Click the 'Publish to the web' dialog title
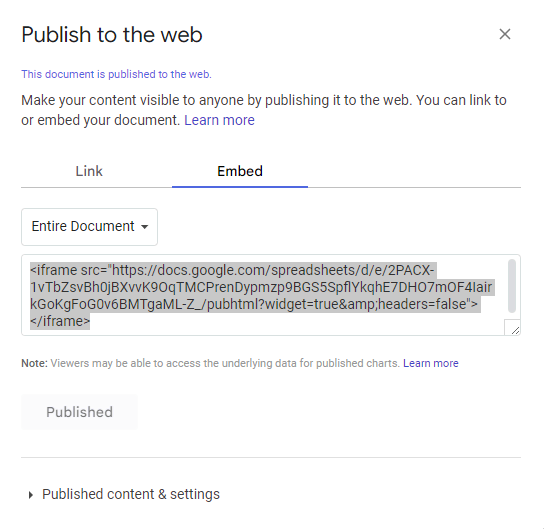This screenshot has height=529, width=544. pyautogui.click(x=112, y=35)
